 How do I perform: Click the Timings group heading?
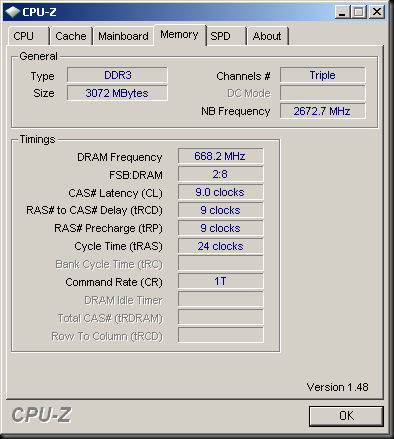click(x=37, y=139)
